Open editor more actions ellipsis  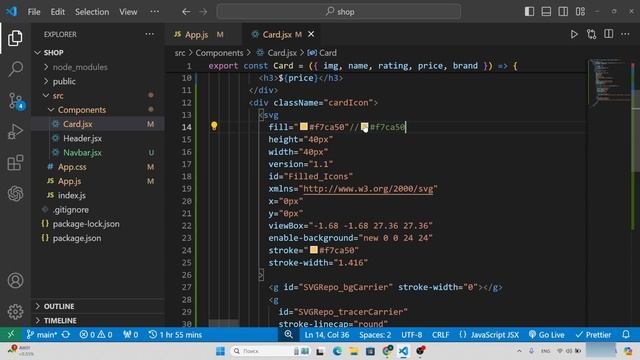coord(625,34)
